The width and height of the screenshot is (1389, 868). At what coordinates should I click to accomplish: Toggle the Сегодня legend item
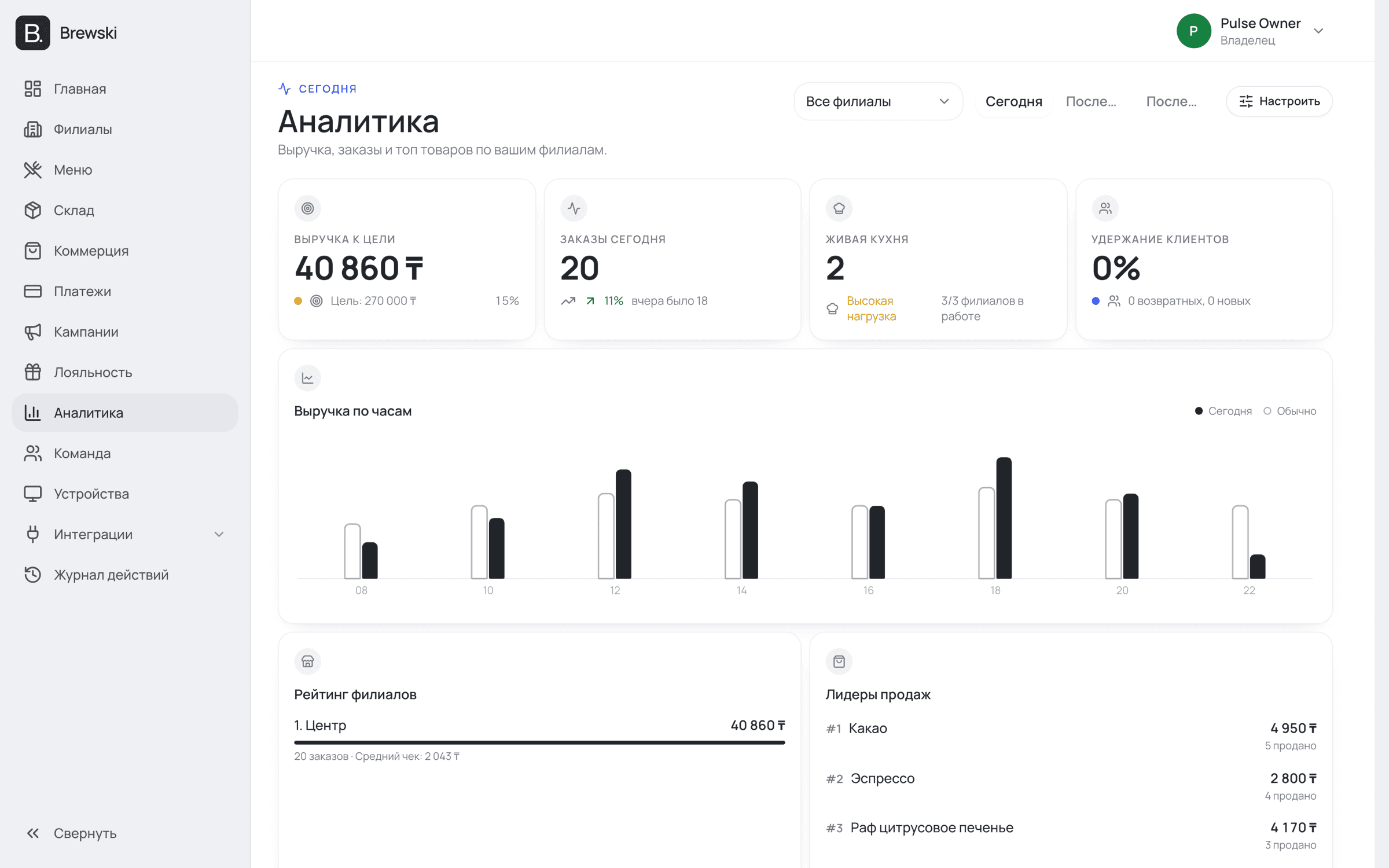tap(1223, 411)
